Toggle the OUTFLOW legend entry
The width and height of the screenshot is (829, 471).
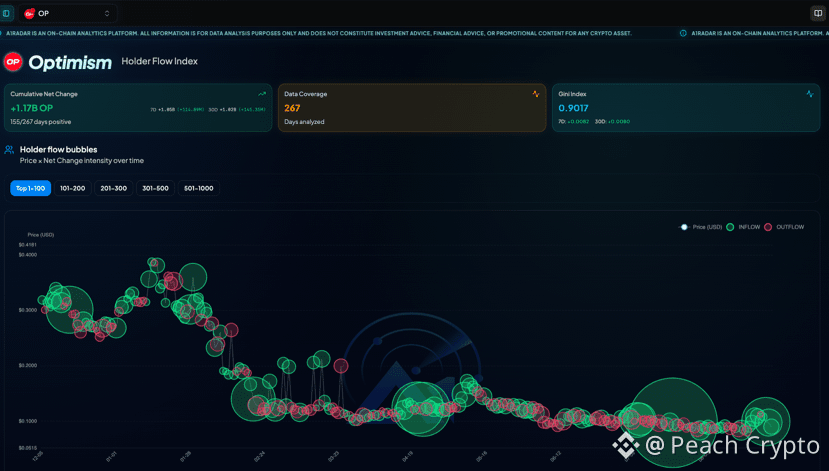point(784,227)
